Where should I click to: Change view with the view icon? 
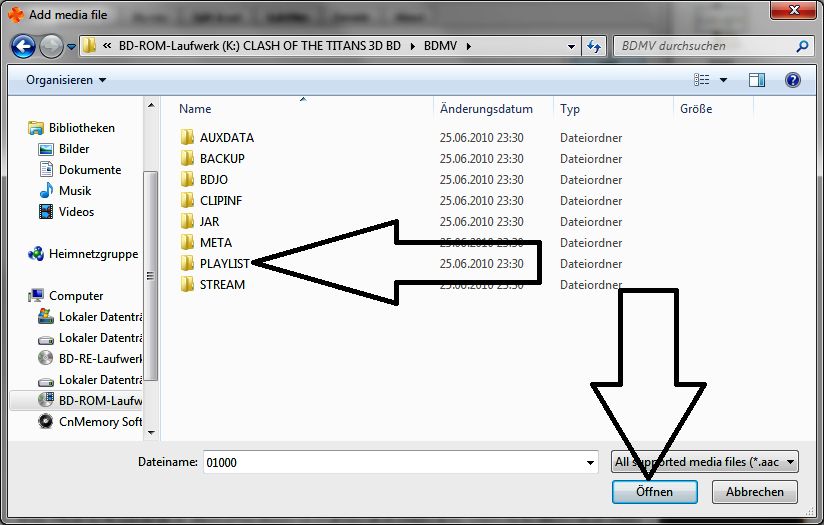click(702, 80)
